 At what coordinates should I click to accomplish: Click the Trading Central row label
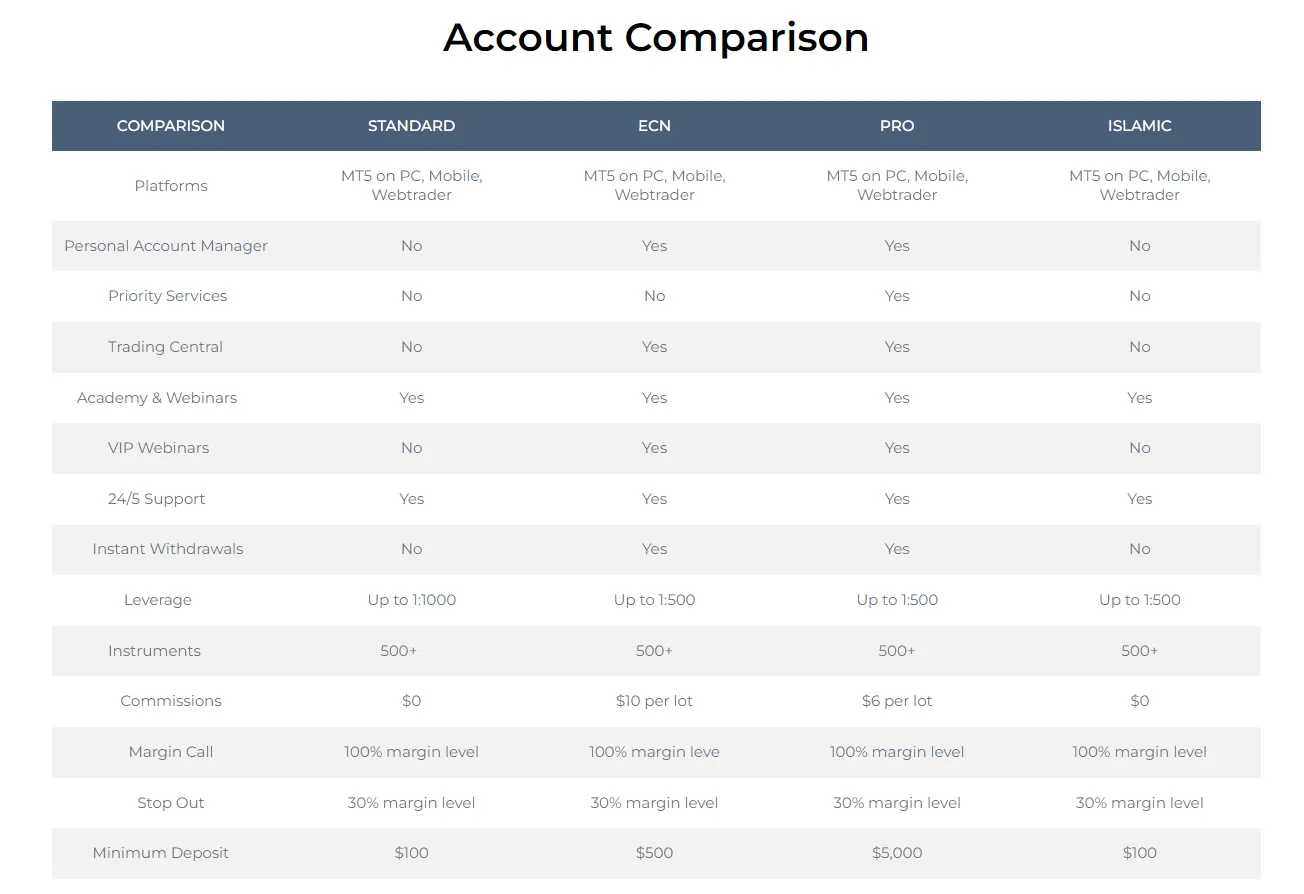coord(165,347)
